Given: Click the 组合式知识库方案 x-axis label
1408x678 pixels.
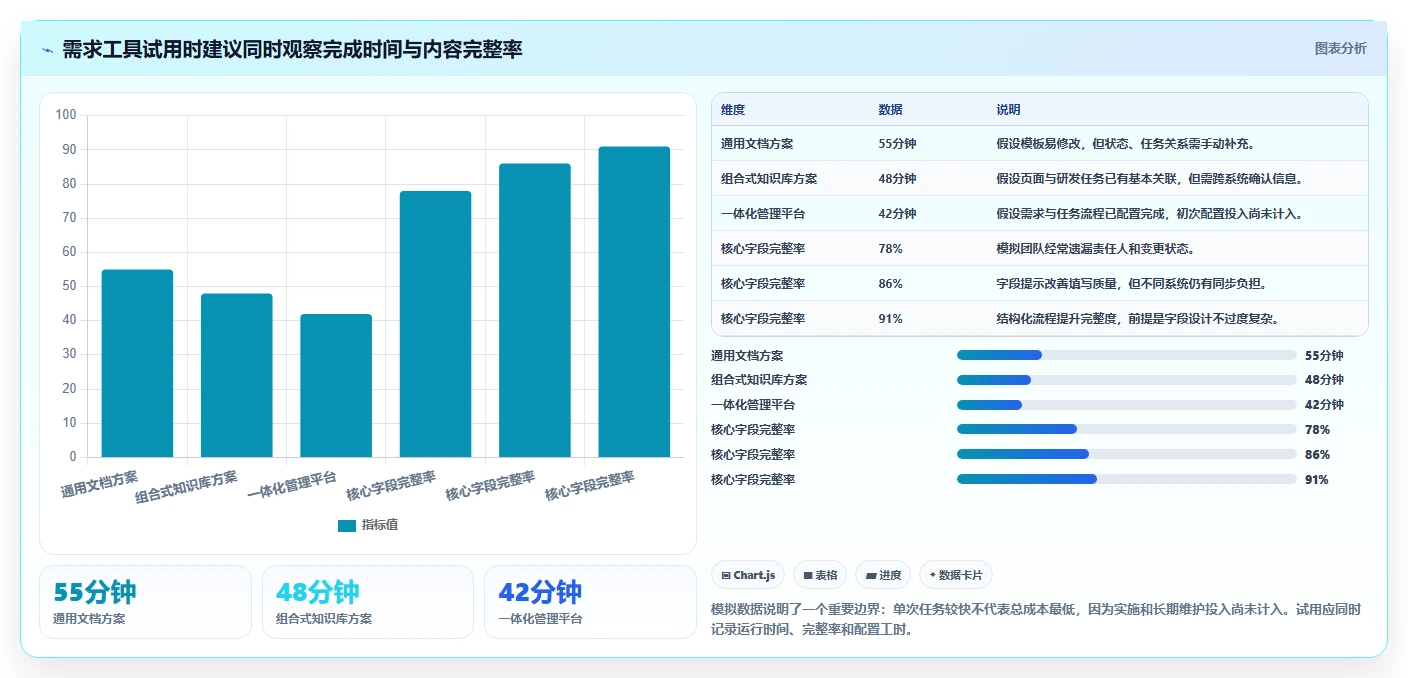Looking at the screenshot, I should point(187,486).
